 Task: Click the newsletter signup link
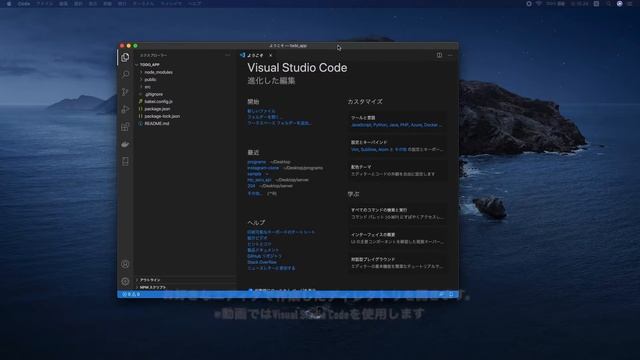[x=271, y=268]
